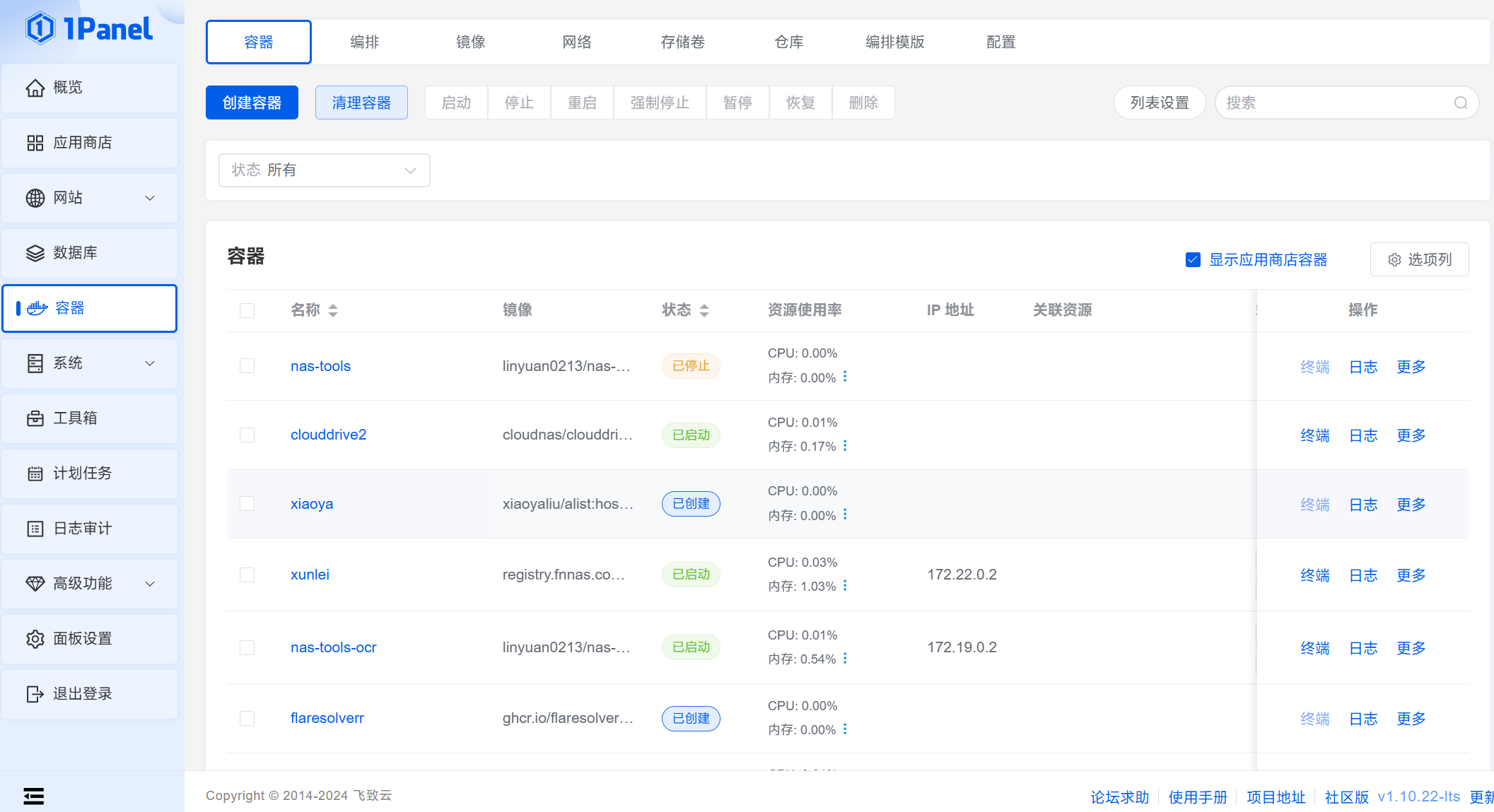This screenshot has height=812, width=1494.
Task: Open 数据库 database stack icon
Action: pos(35,253)
